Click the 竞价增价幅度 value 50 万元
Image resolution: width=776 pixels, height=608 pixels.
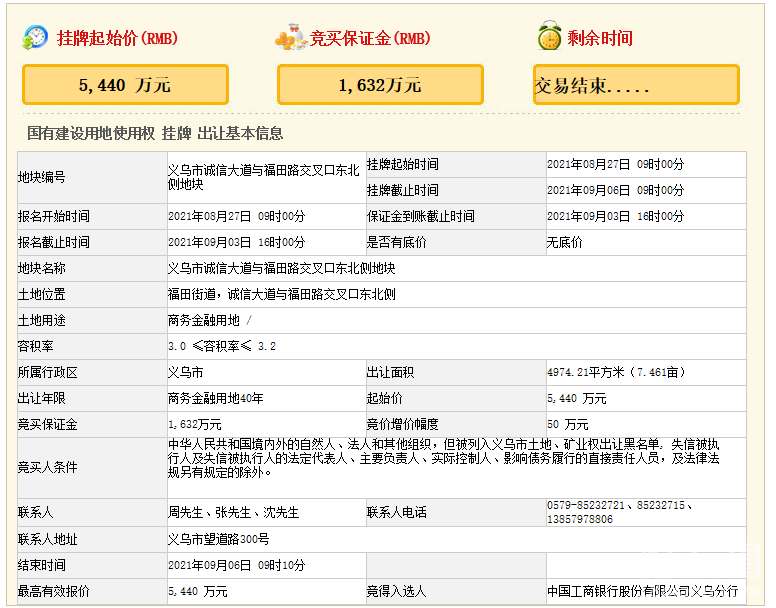[568, 424]
